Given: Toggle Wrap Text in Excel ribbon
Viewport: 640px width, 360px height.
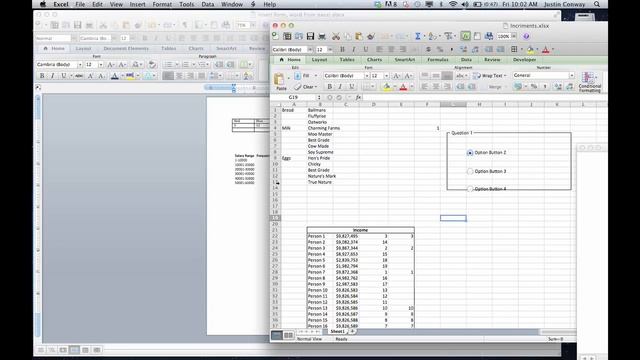Looking at the screenshot, I should click(489, 76).
